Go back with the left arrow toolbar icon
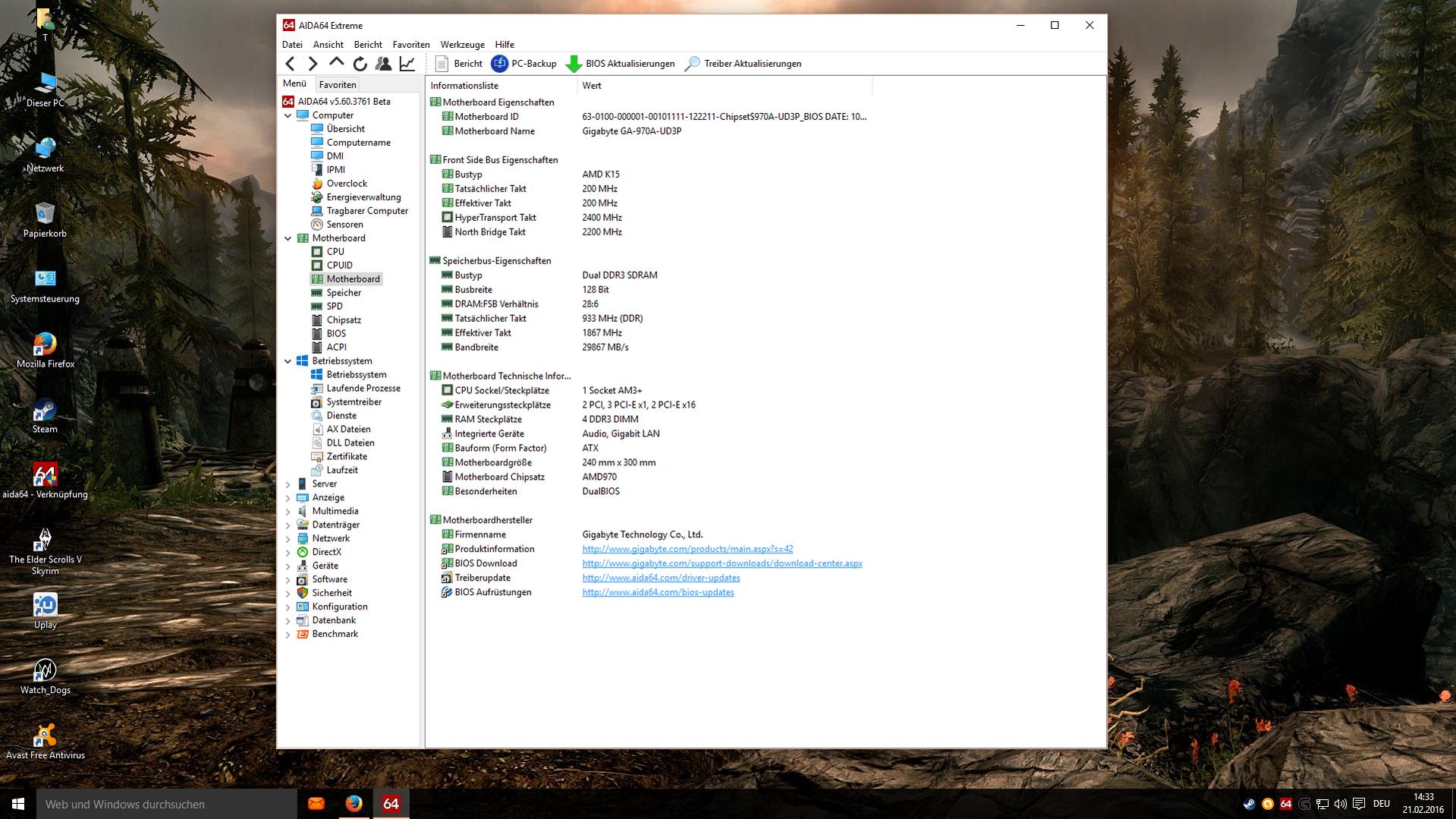This screenshot has width=1456, height=819. tap(290, 64)
